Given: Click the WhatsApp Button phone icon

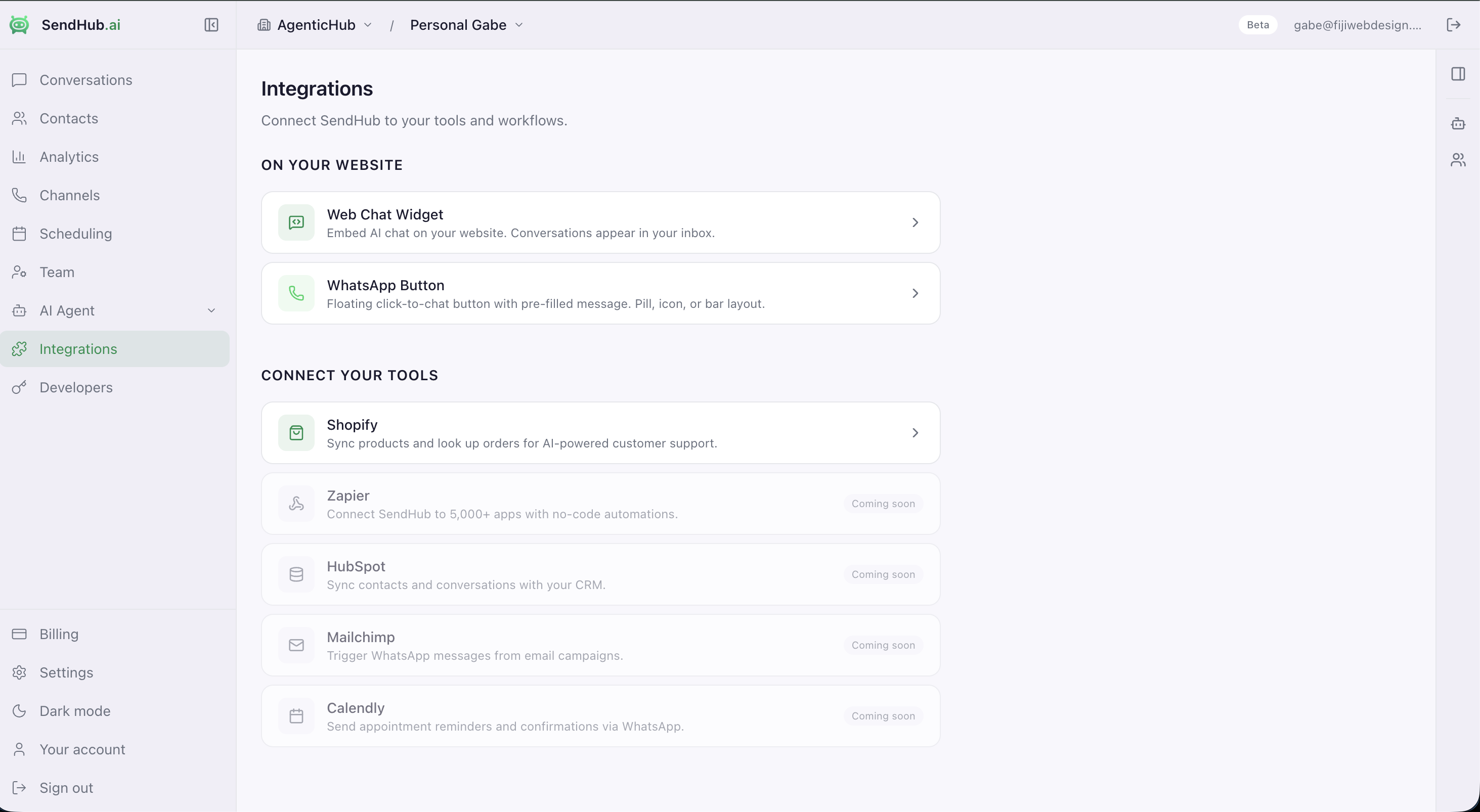Looking at the screenshot, I should [296, 293].
